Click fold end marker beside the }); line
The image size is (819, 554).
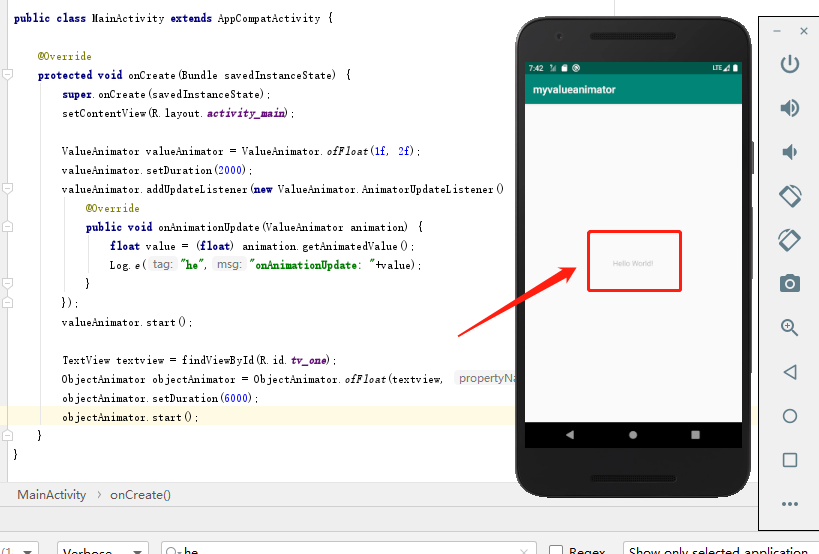7,302
